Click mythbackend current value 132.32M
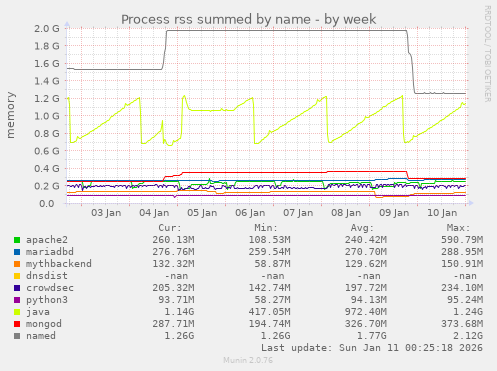The image size is (497, 371). point(173,264)
